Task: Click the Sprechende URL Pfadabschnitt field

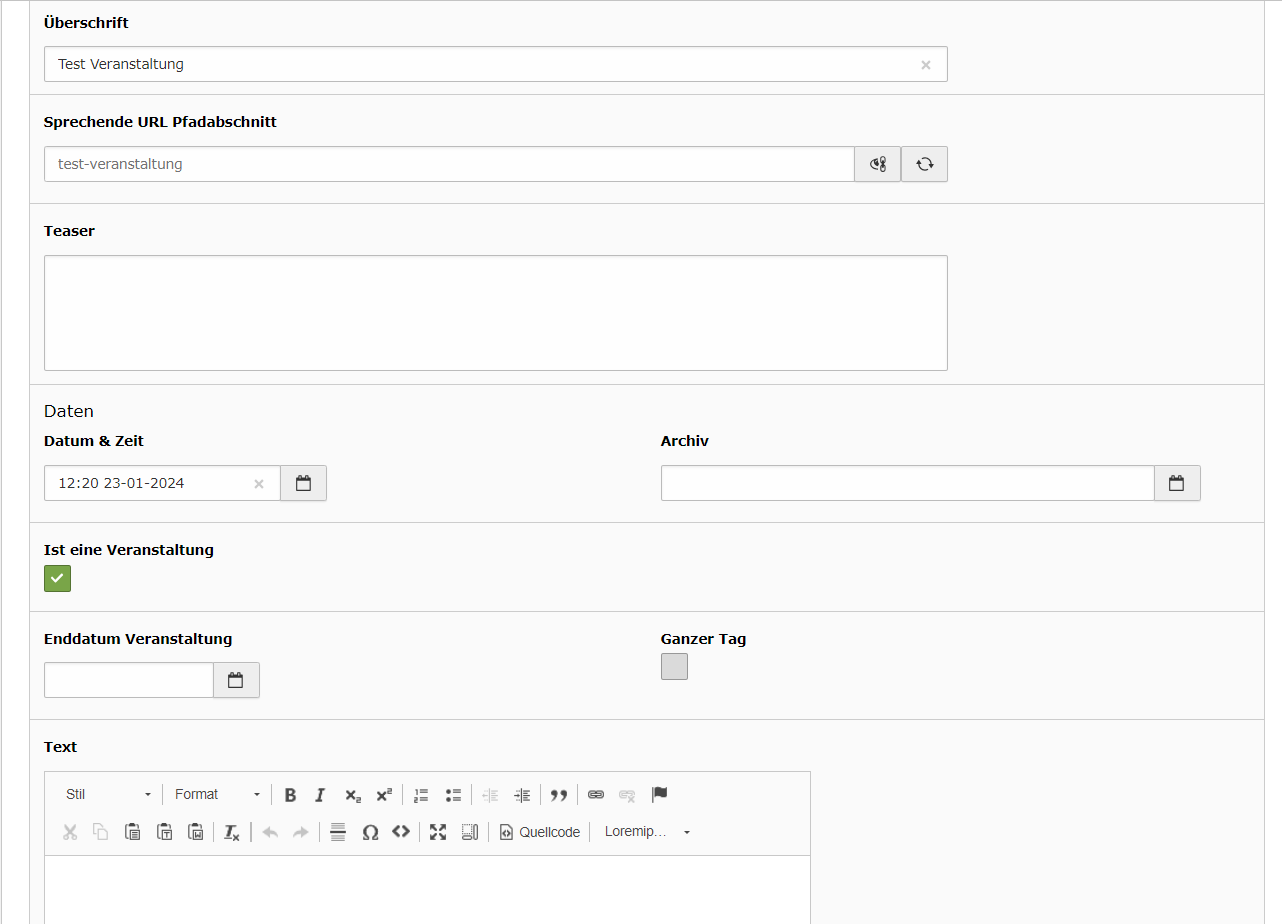Action: (449, 164)
